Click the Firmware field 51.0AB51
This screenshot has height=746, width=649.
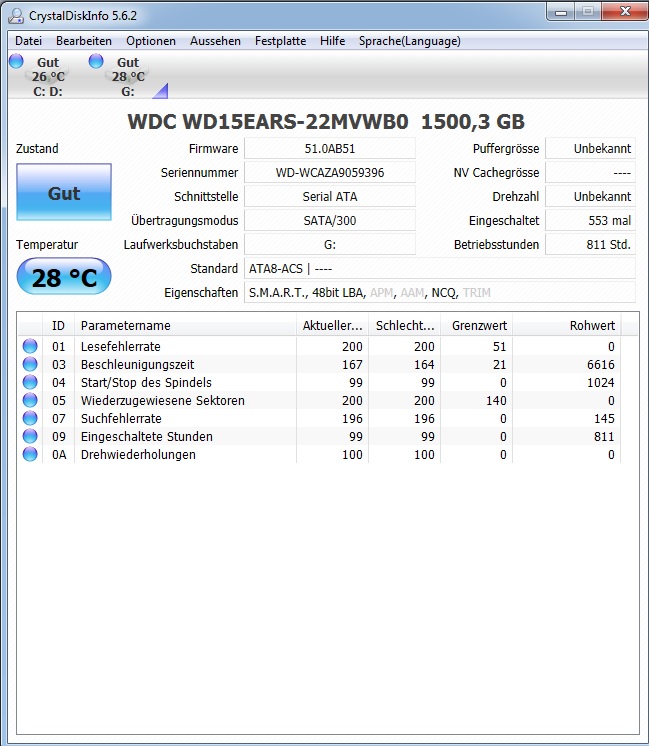click(330, 148)
